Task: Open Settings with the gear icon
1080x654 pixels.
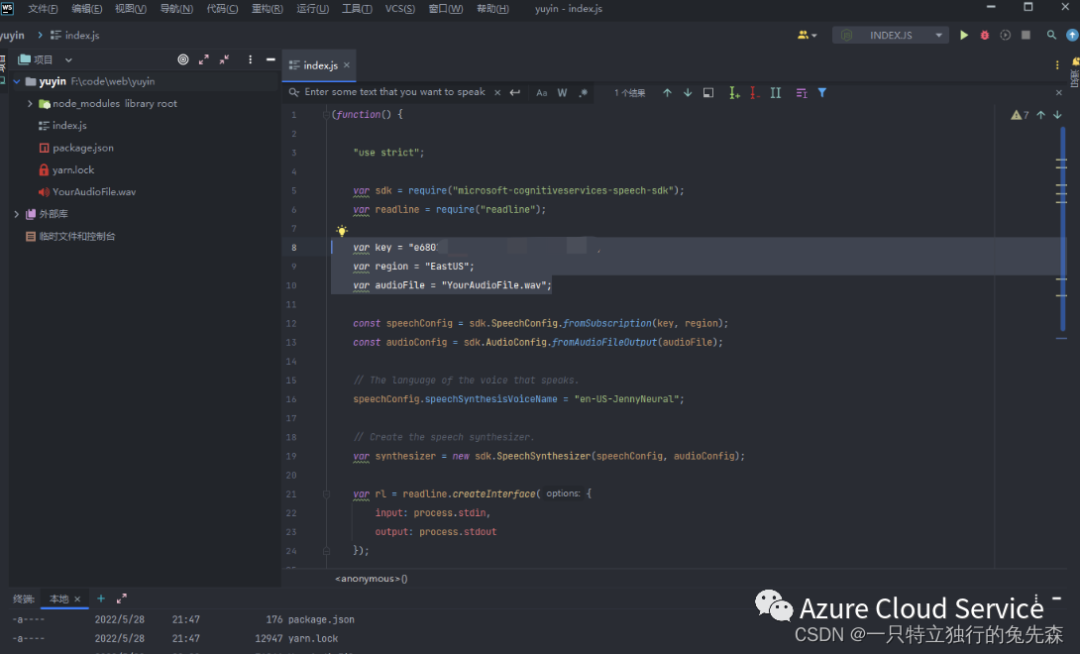Action: pyautogui.click(x=1006, y=35)
